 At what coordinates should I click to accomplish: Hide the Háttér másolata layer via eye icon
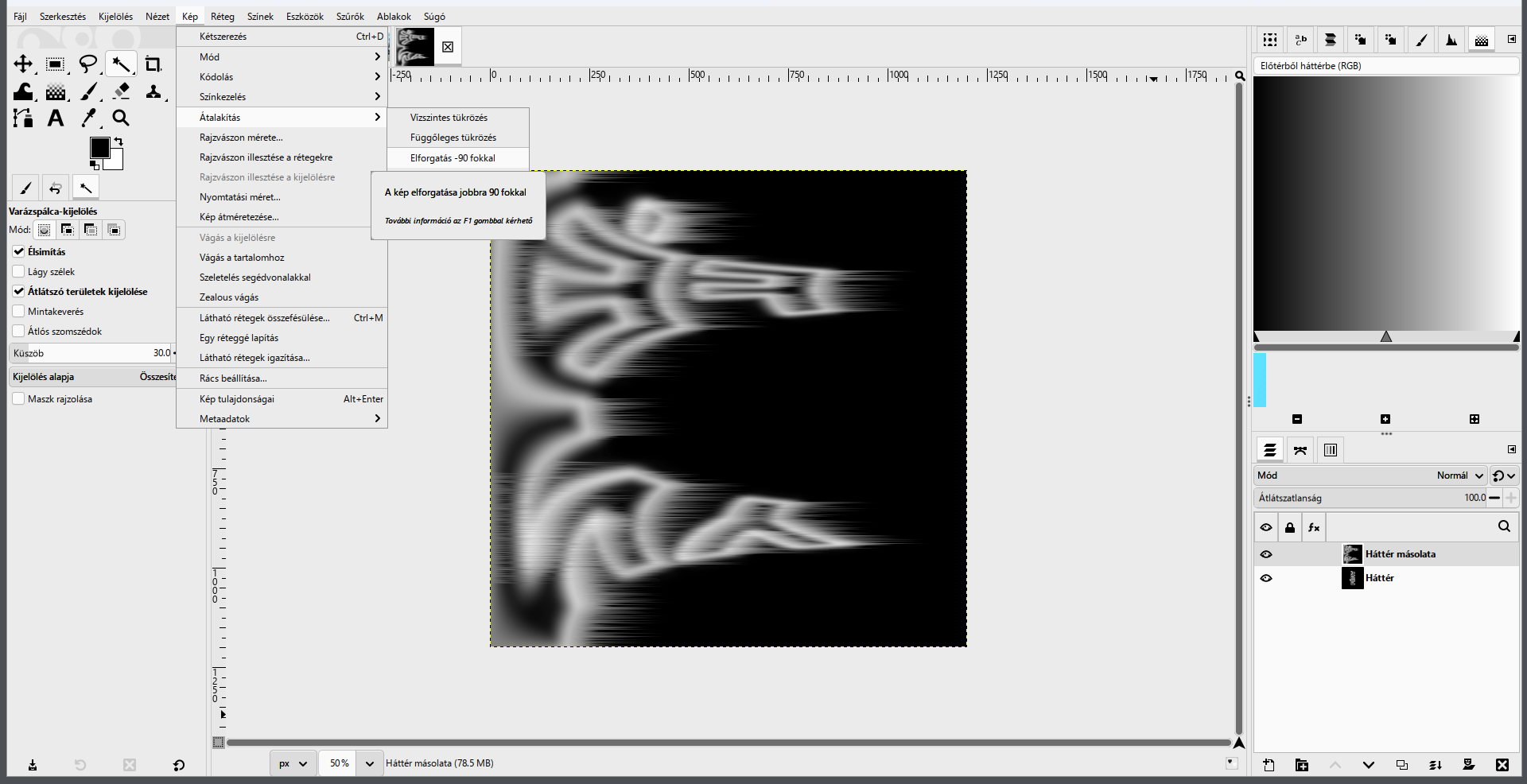click(x=1266, y=554)
